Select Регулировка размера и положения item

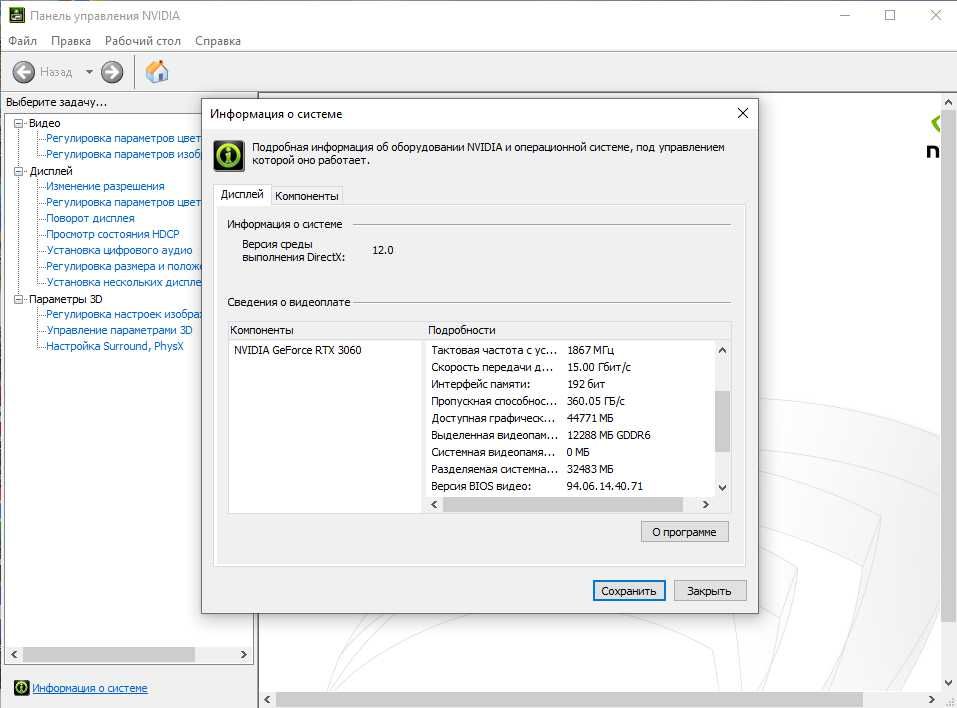point(123,266)
